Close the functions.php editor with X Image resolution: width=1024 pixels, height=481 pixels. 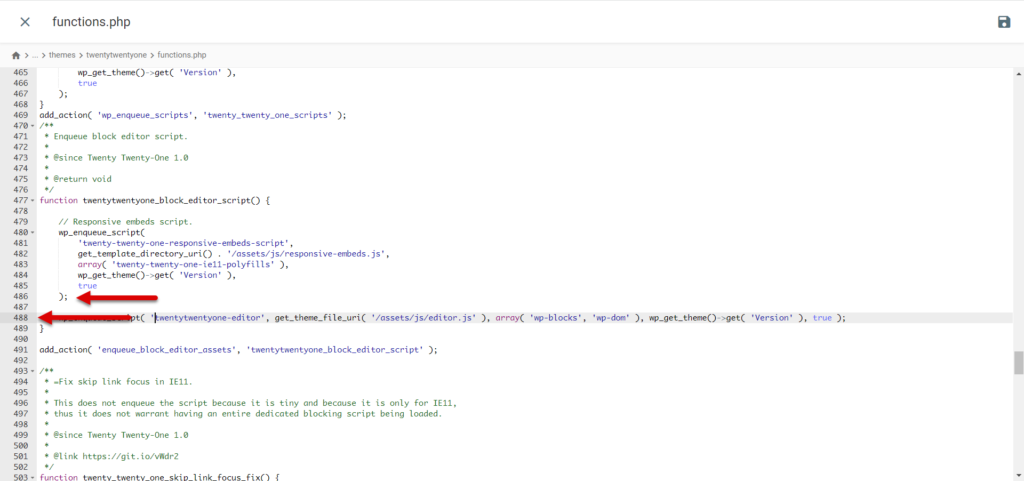(25, 22)
